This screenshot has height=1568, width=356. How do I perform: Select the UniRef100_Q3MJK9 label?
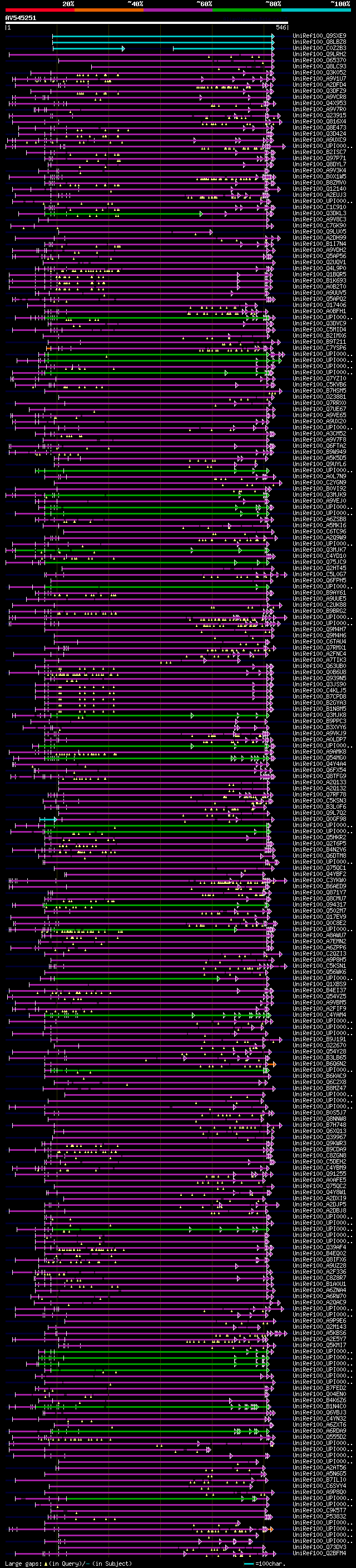(x=319, y=495)
